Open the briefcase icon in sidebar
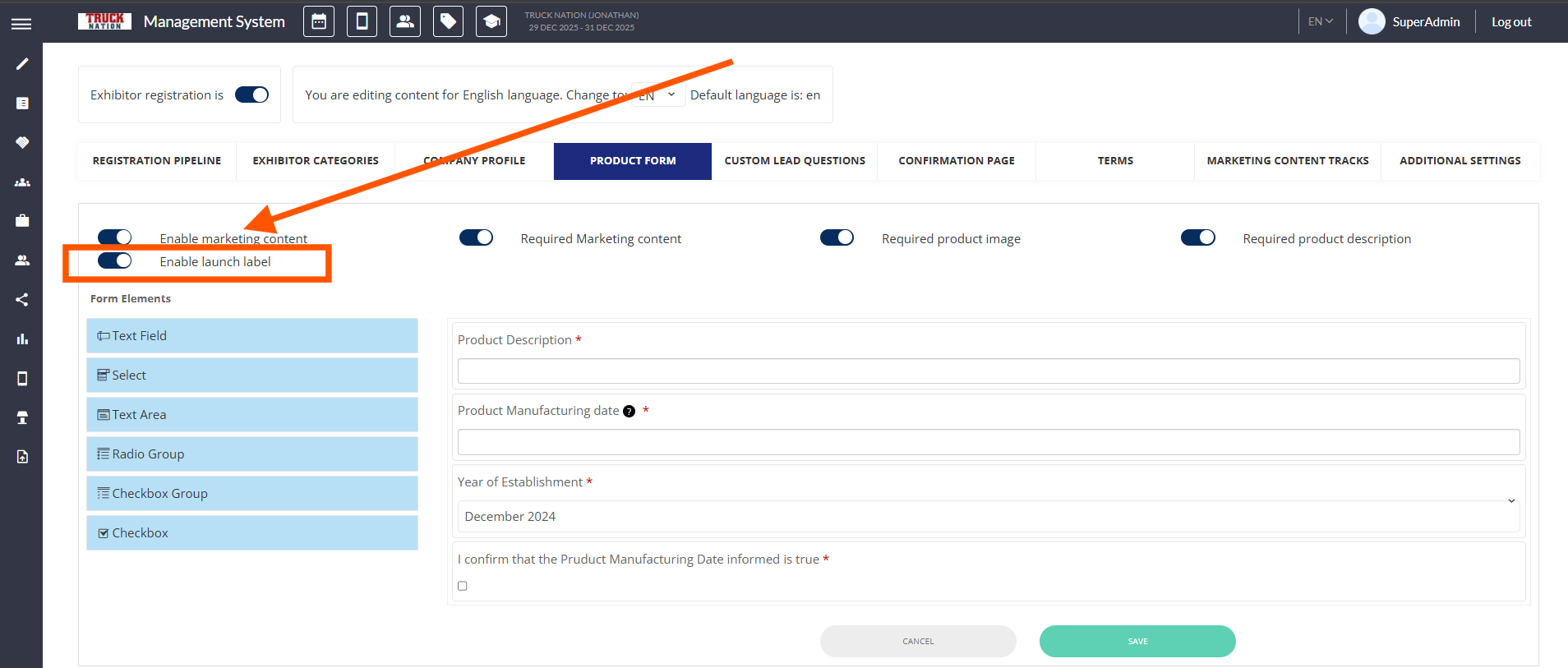Viewport: 1568px width, 668px height. click(22, 220)
